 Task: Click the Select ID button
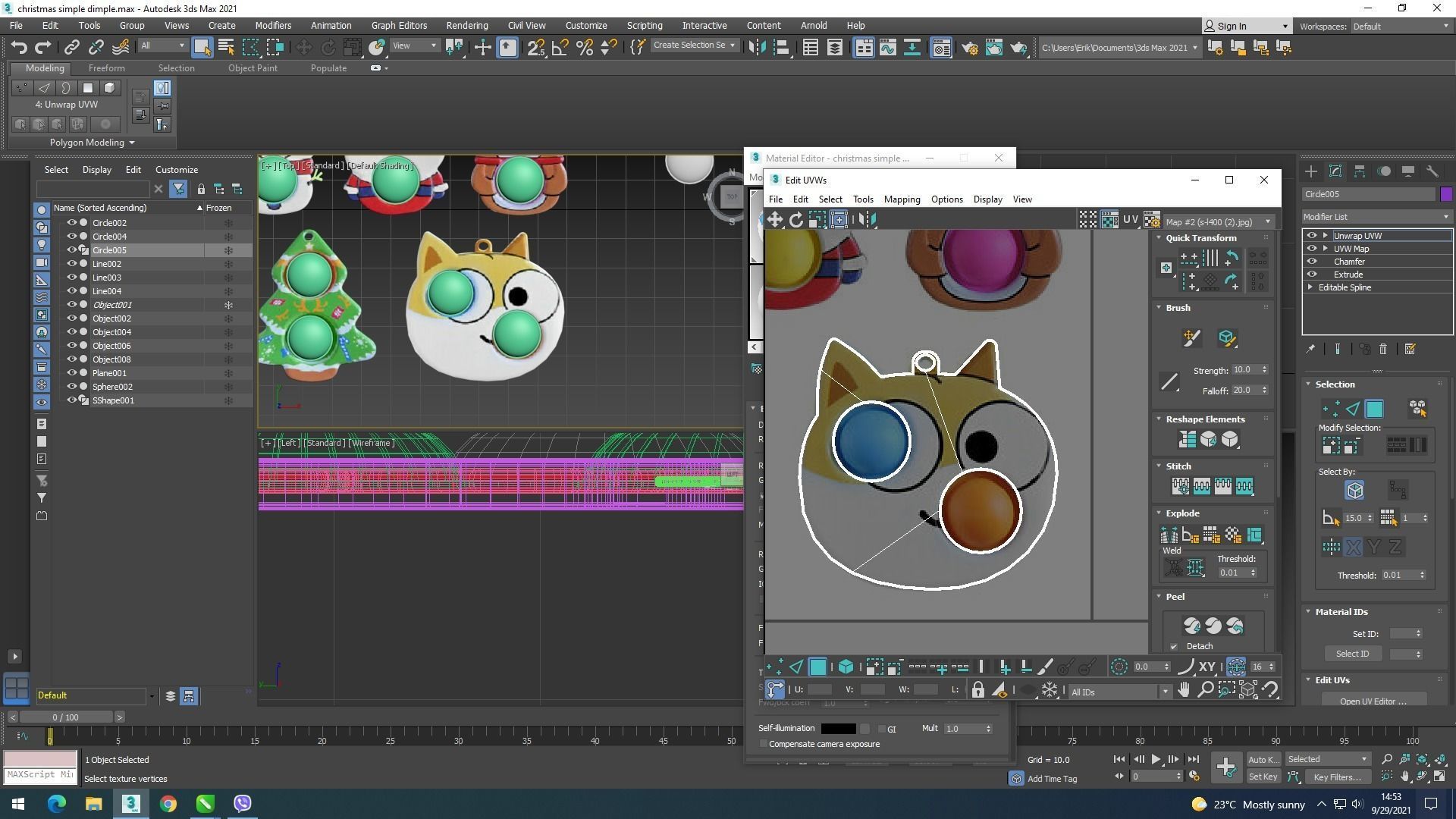pos(1352,654)
